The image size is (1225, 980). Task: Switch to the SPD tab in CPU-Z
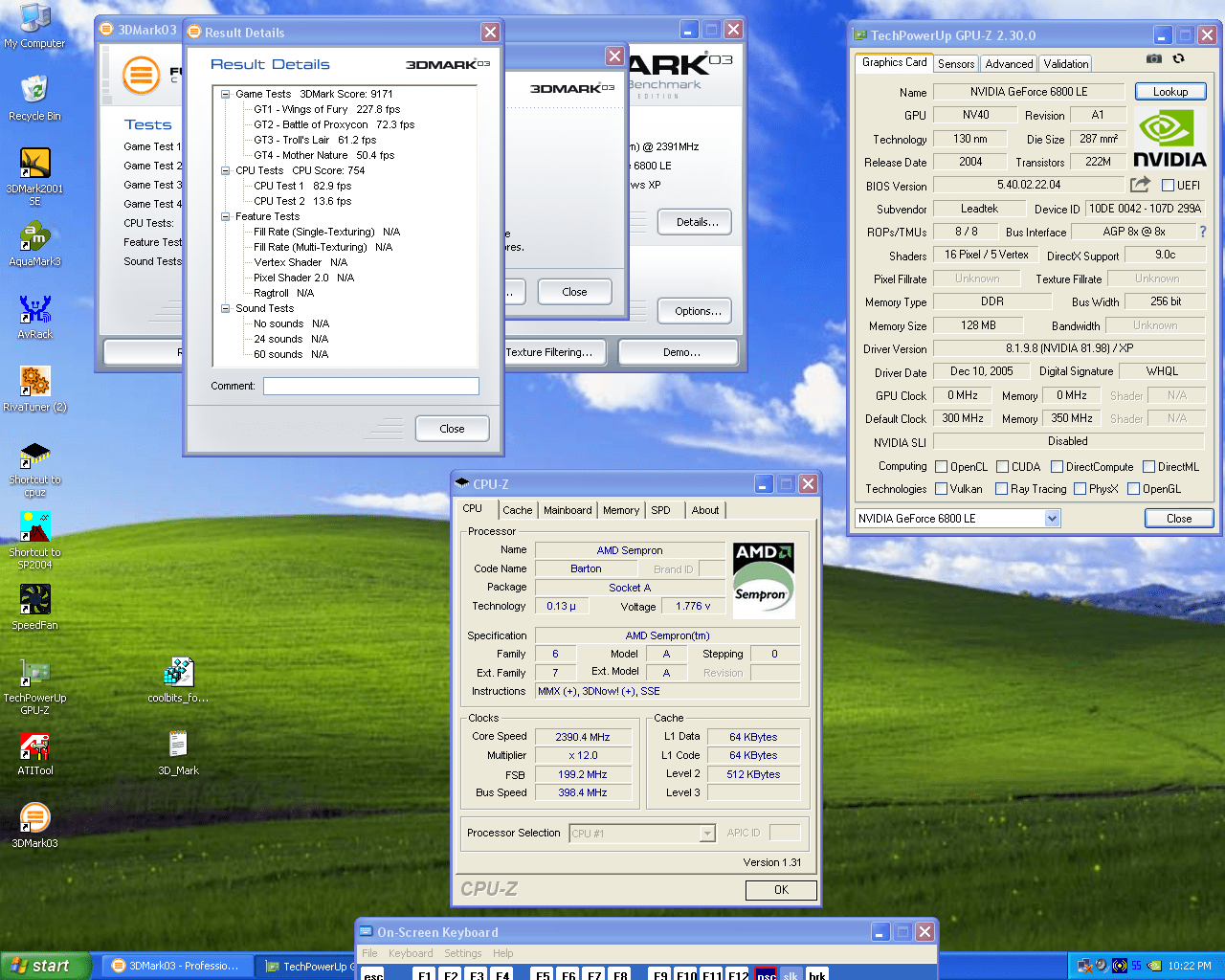pos(660,510)
